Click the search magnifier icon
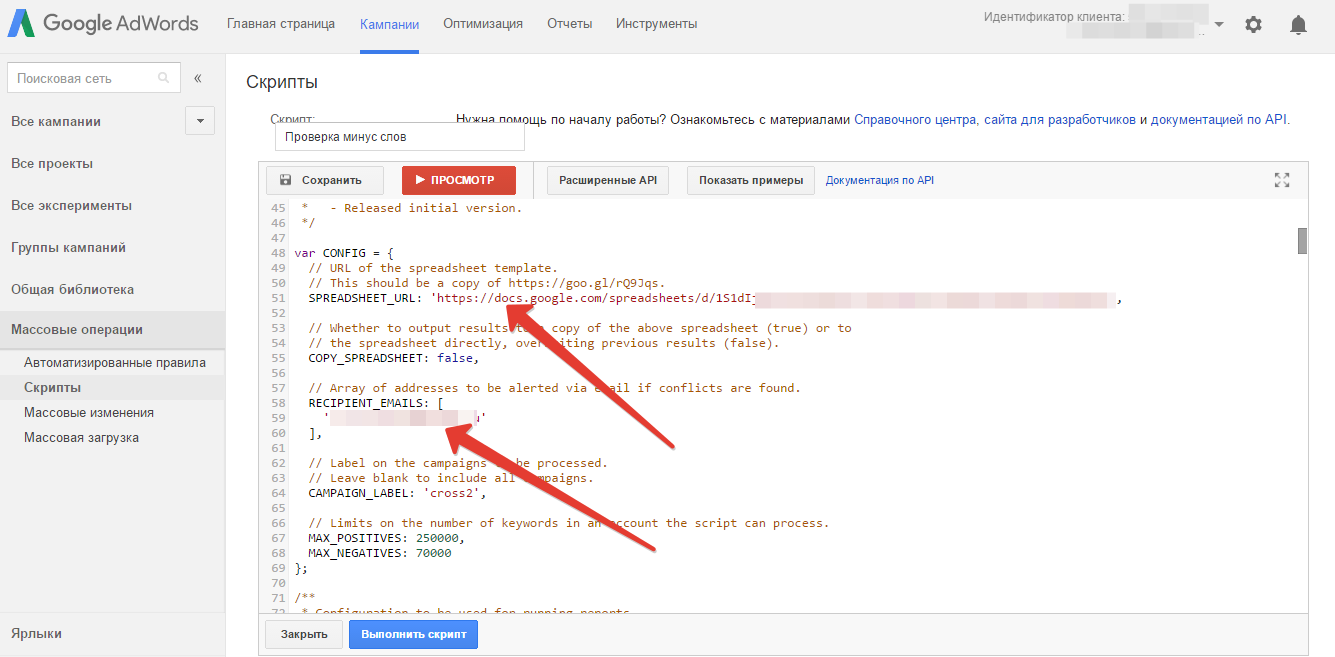Viewport: 1335px width, 657px height. click(x=164, y=78)
